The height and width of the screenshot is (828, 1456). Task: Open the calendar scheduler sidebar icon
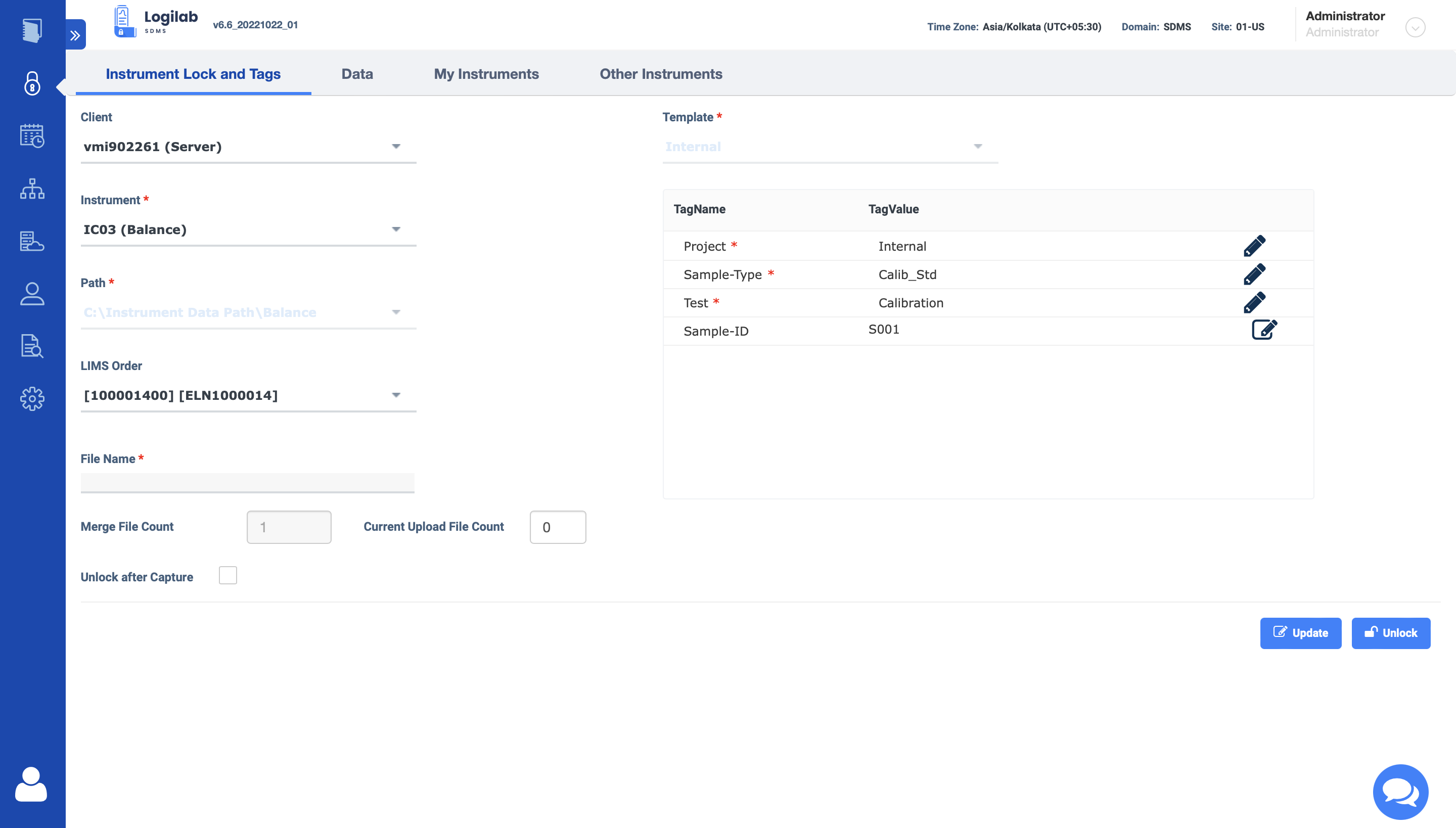(x=32, y=136)
